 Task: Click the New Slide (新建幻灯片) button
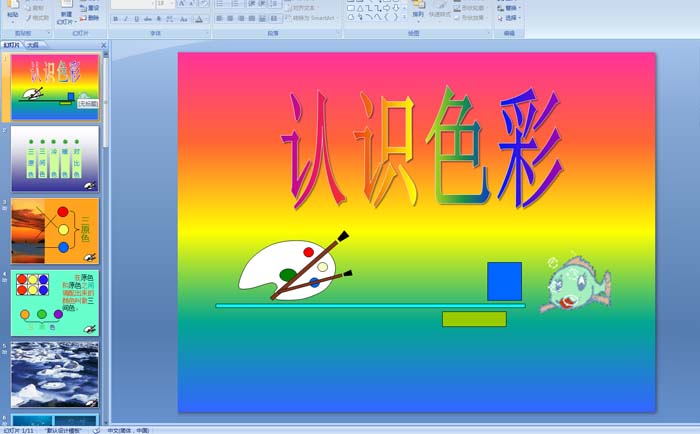pyautogui.click(x=67, y=12)
